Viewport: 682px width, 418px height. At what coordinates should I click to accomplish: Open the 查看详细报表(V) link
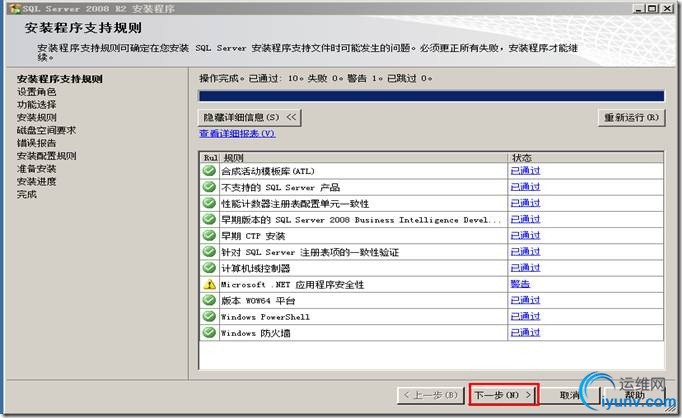(x=237, y=134)
